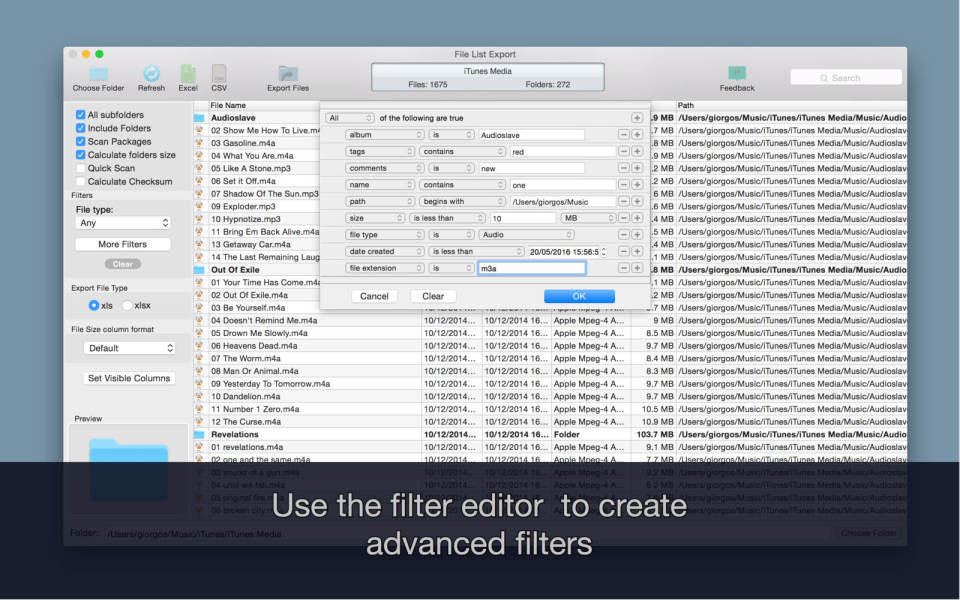This screenshot has width=960, height=600.
Task: Add a rule after name row
Action: click(x=637, y=184)
